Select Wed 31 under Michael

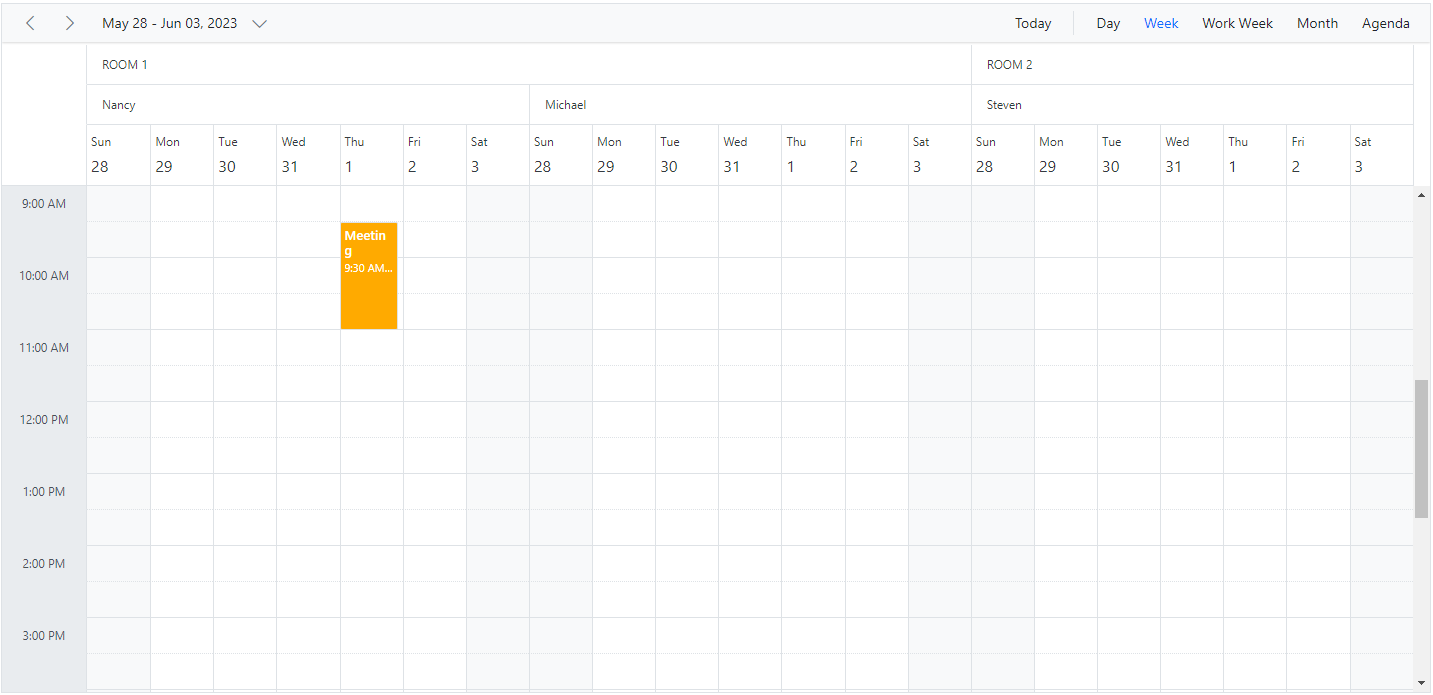click(x=750, y=155)
